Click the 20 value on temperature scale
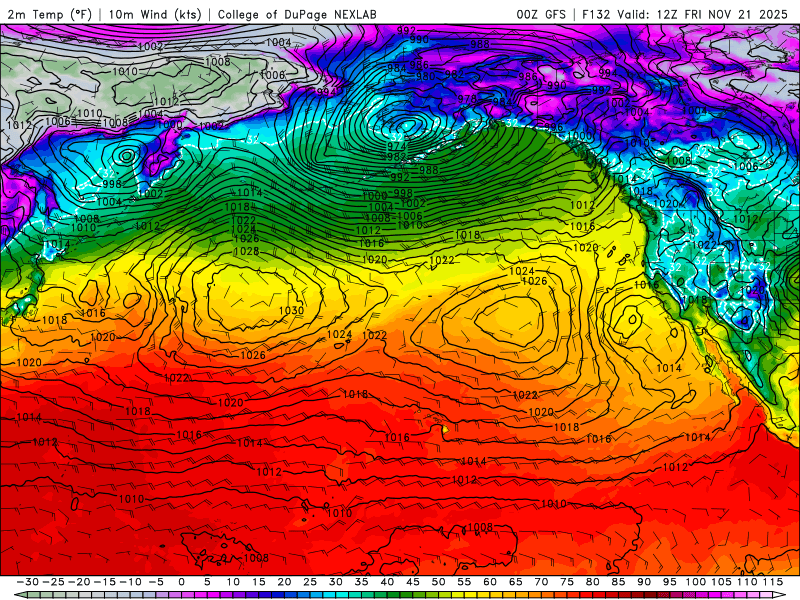 (x=284, y=582)
